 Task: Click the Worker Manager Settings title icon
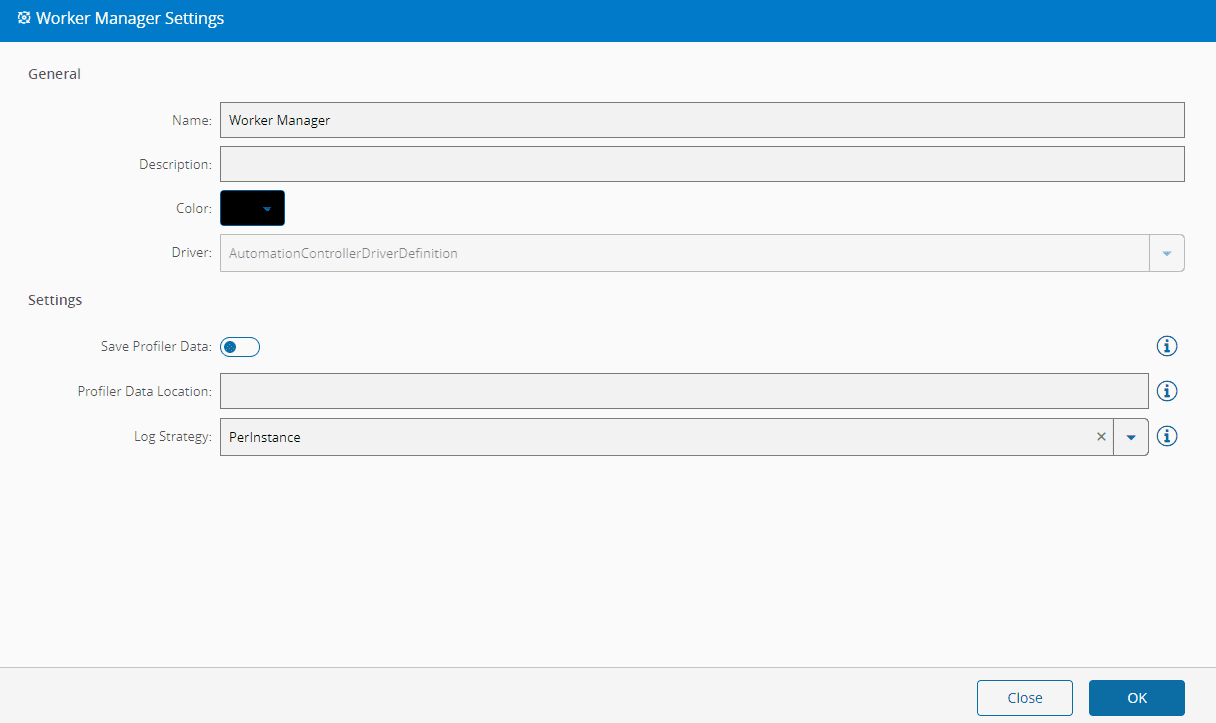pyautogui.click(x=24, y=18)
